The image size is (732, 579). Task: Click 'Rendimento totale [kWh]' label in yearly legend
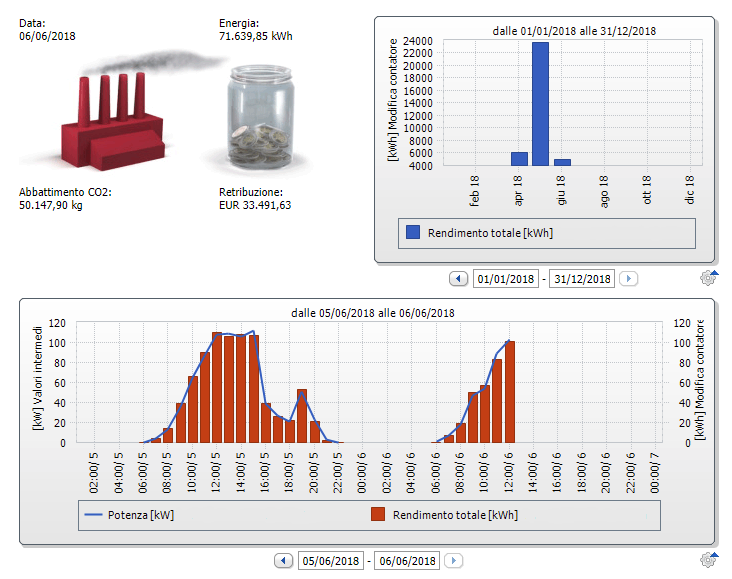pos(490,233)
